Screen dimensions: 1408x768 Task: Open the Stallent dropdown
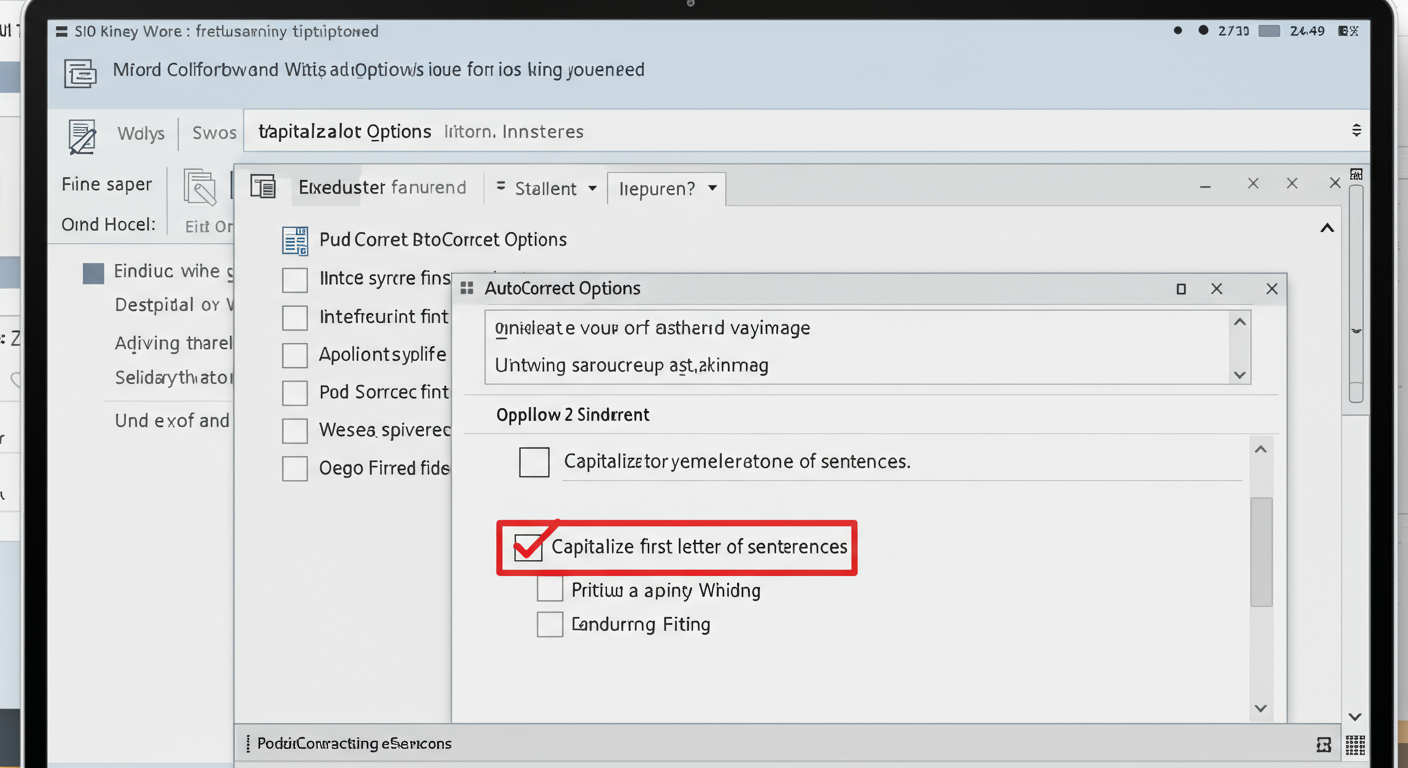click(x=544, y=188)
